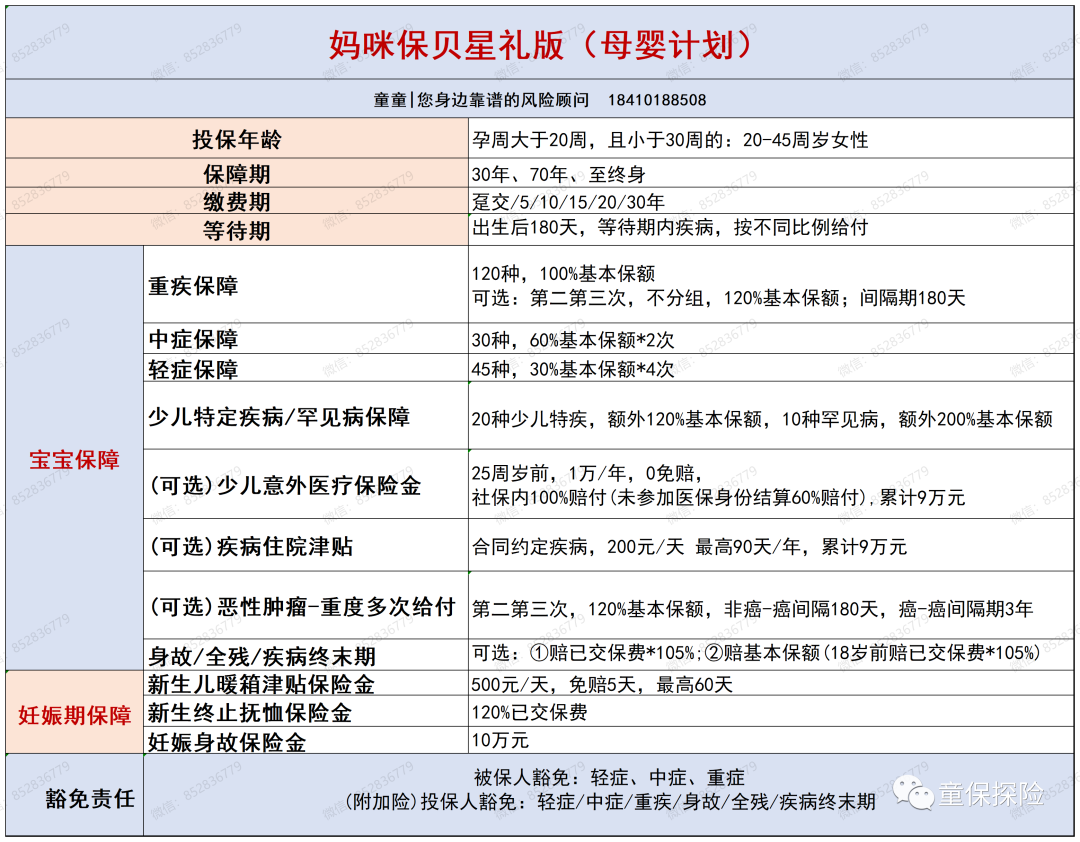Select the subtitle row '童童|您身边靠谱的风险顾问'
Screen dimensions: 1080x842
click(539, 99)
